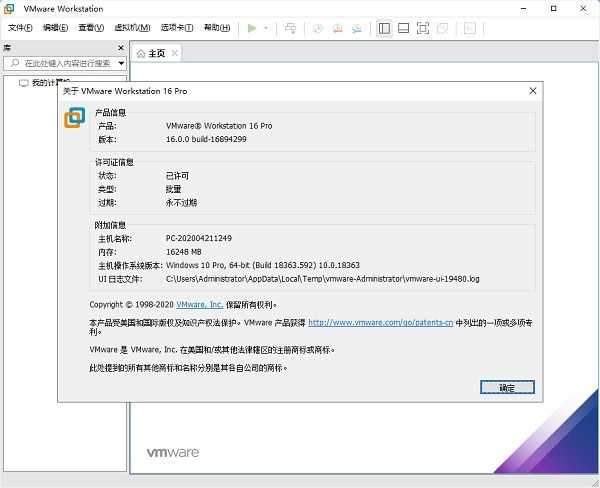
Task: Open the 选项卡(T) menu
Action: [177, 28]
